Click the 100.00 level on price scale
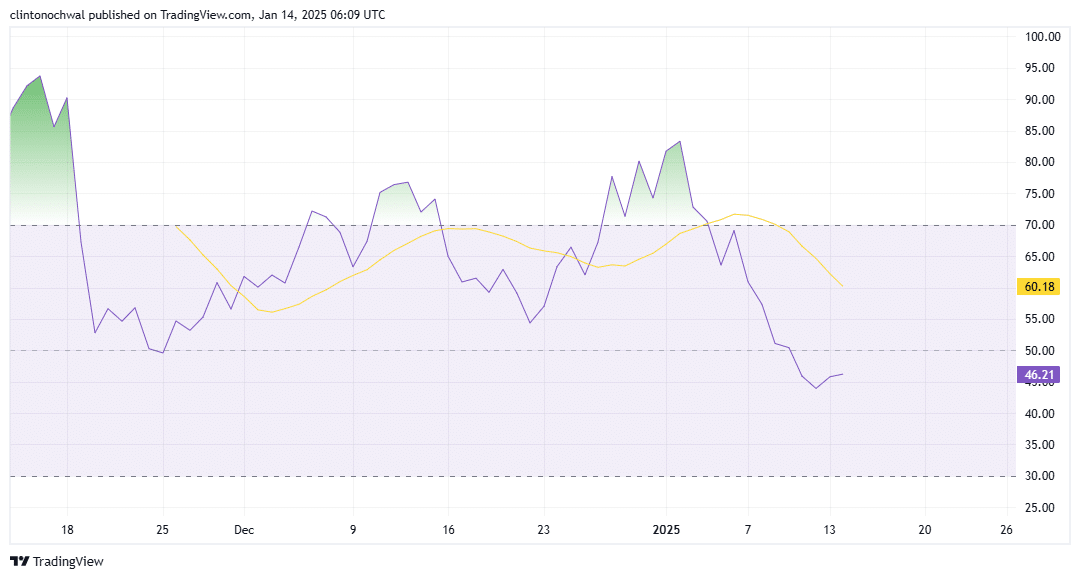 [1041, 37]
